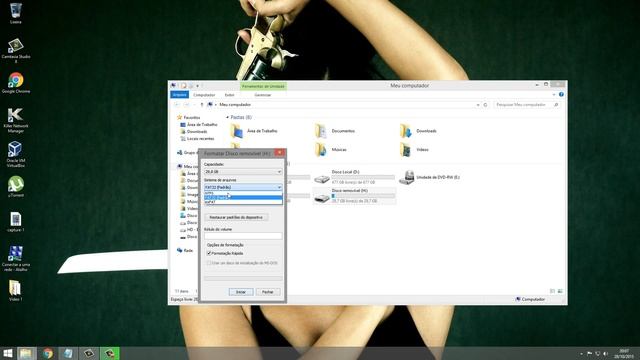
Task: Switch to the Exibir ribbon tab
Action: [229, 95]
